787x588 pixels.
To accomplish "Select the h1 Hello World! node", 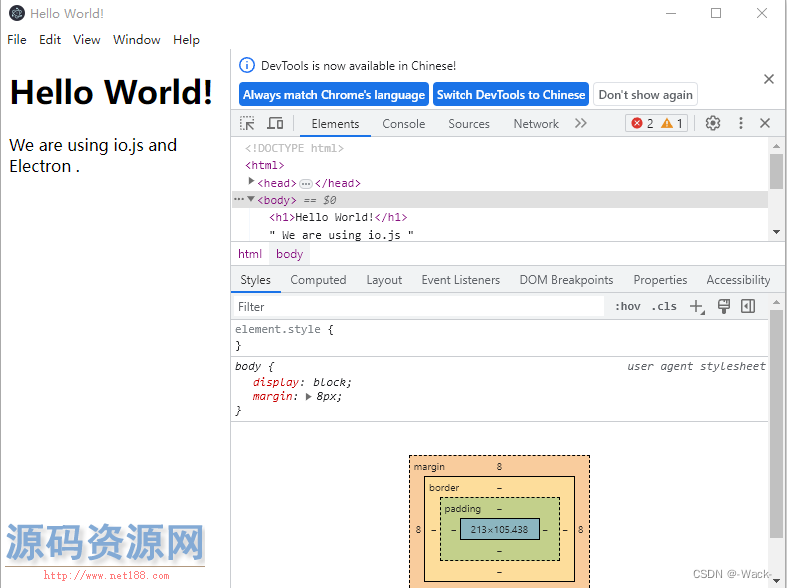I will click(338, 217).
